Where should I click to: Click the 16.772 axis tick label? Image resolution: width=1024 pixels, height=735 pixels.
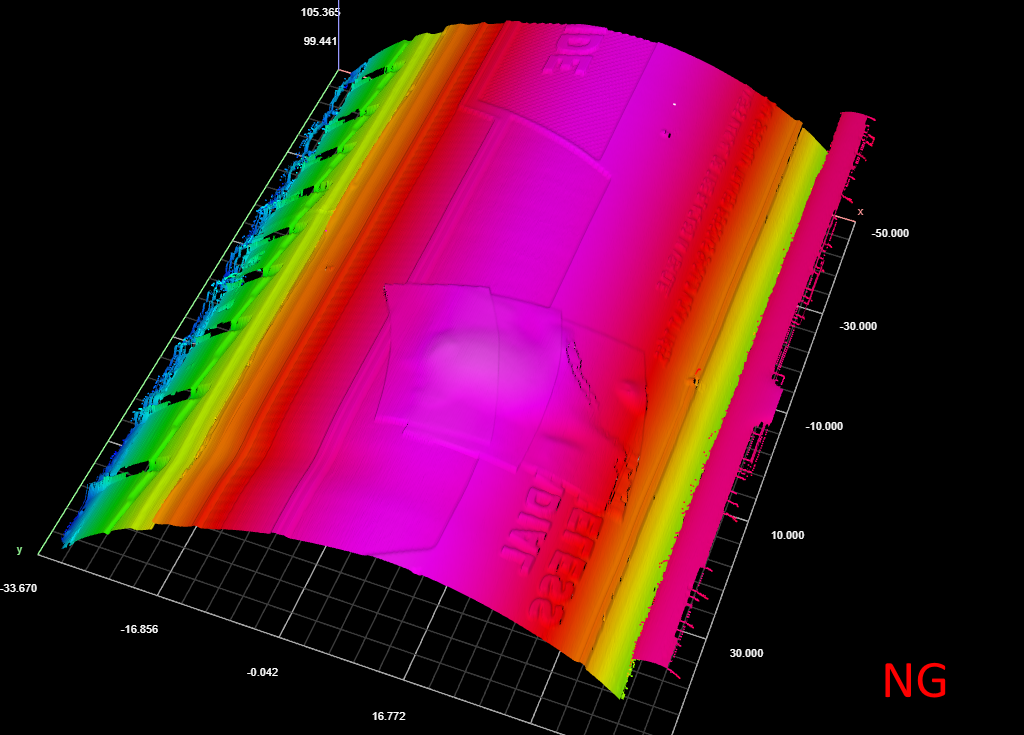pyautogui.click(x=388, y=716)
